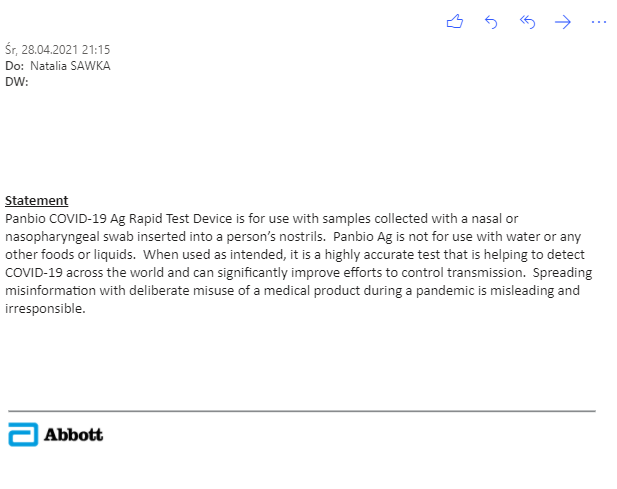Screen dimensions: 617x489
Task: Click the date stamp 28.04.2021 21:15
Action: [65, 50]
